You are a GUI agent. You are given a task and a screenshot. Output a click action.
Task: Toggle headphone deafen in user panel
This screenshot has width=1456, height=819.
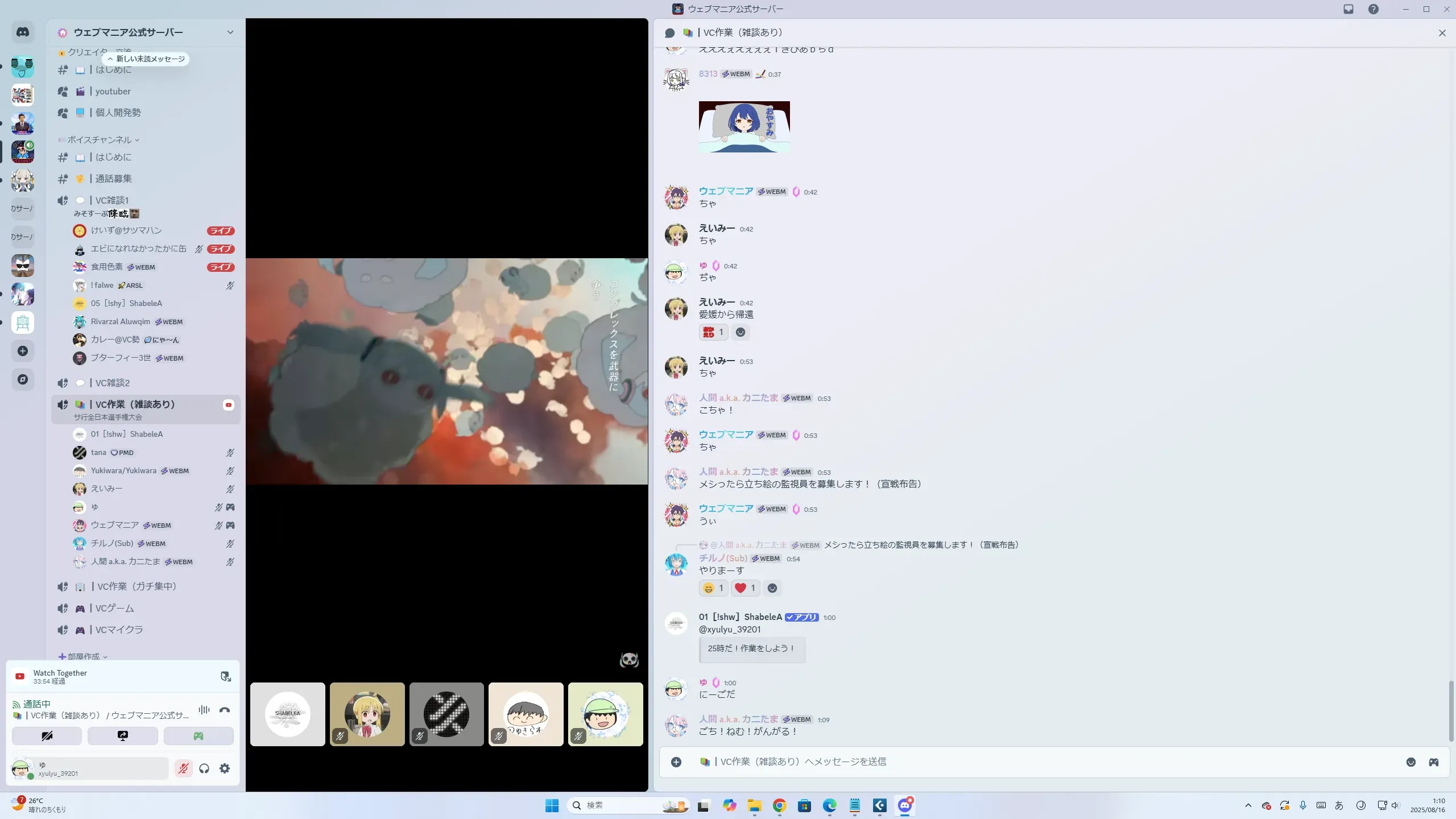click(204, 768)
